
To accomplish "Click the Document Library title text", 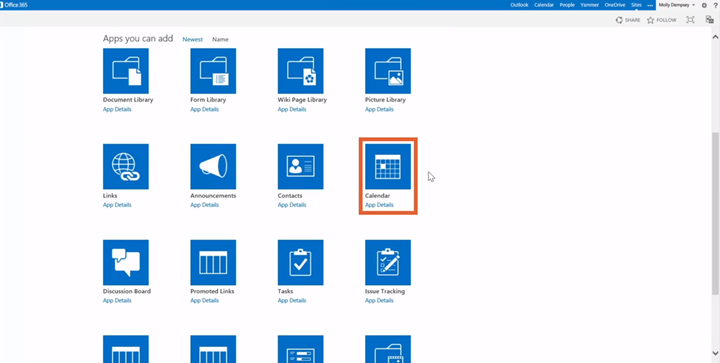I will [x=128, y=100].
